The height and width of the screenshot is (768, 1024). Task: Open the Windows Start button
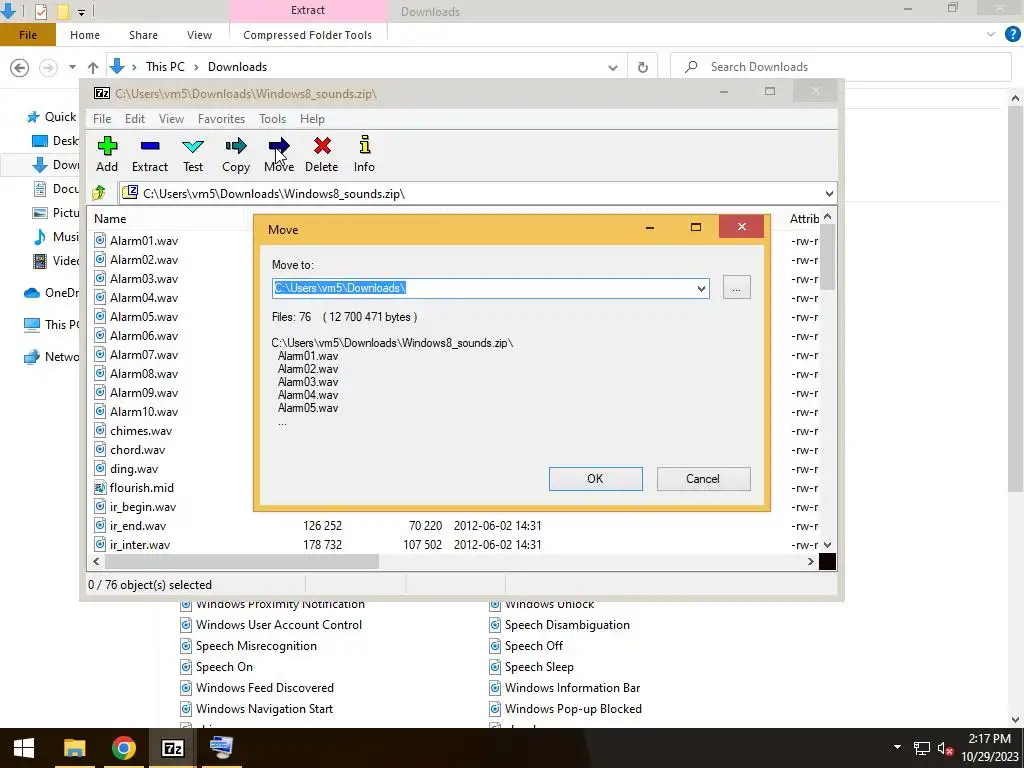[24, 748]
